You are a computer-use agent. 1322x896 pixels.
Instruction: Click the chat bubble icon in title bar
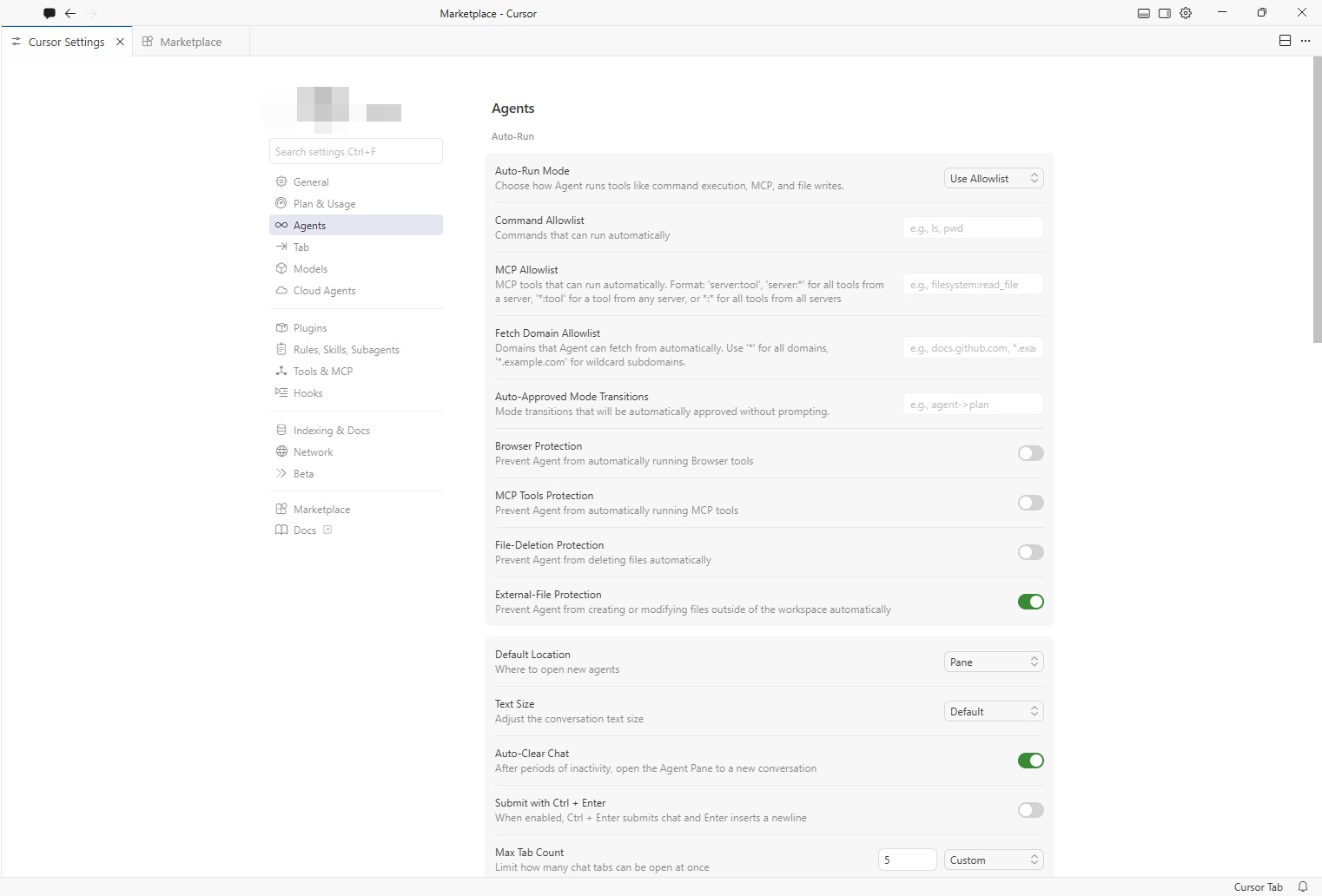pyautogui.click(x=50, y=13)
